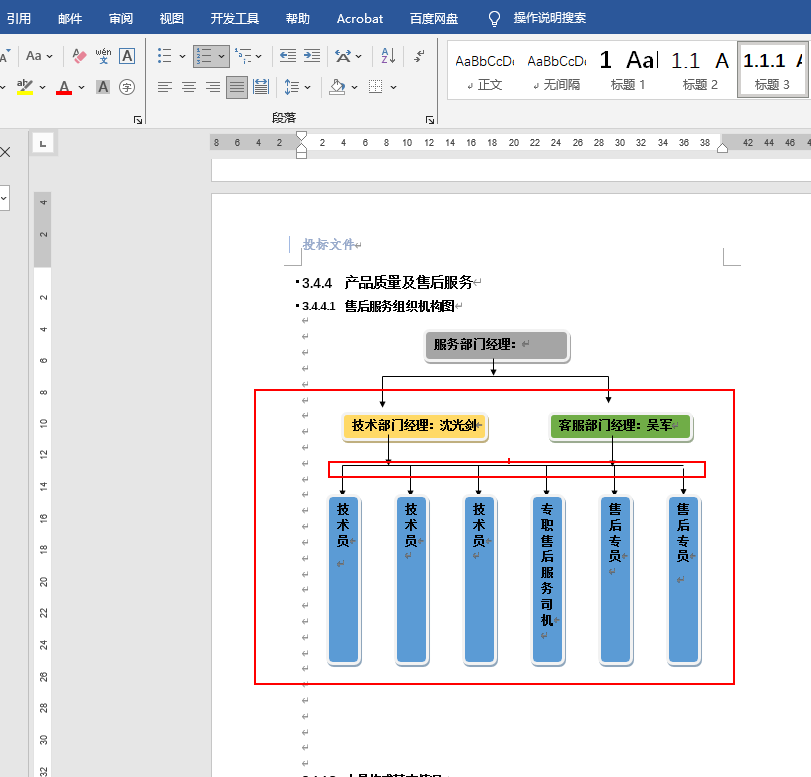The image size is (811, 777).
Task: Select the 客服部门经理：吴军 box
Action: (x=620, y=426)
